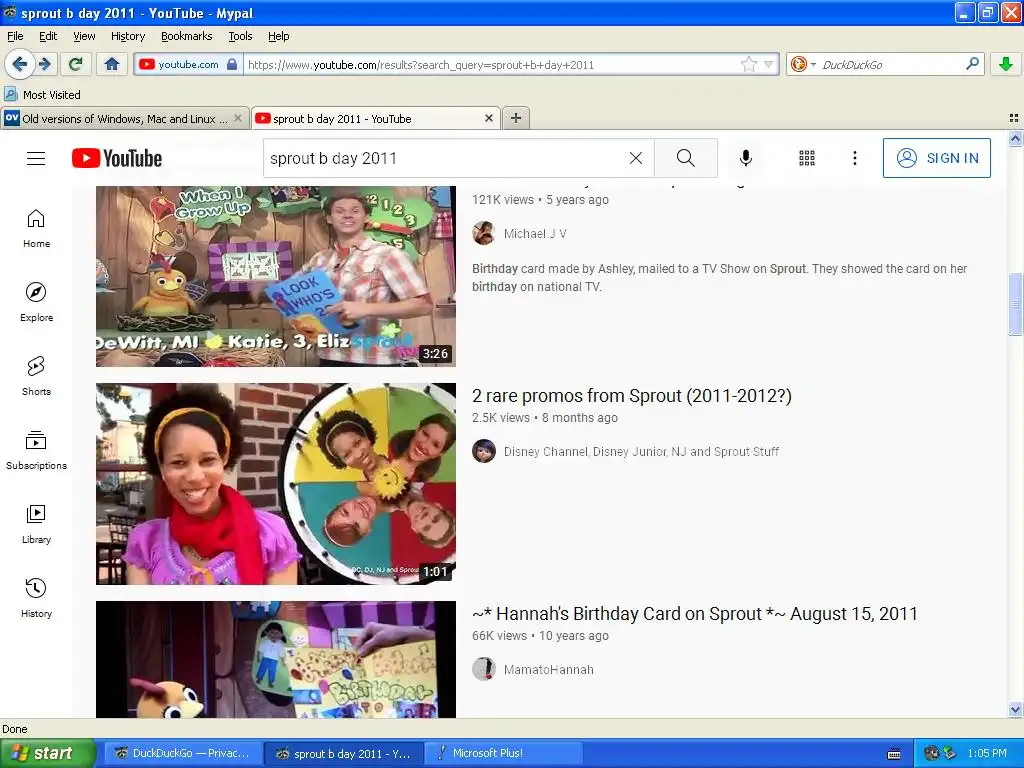Open the Help menu
This screenshot has height=768, width=1024.
click(x=279, y=36)
